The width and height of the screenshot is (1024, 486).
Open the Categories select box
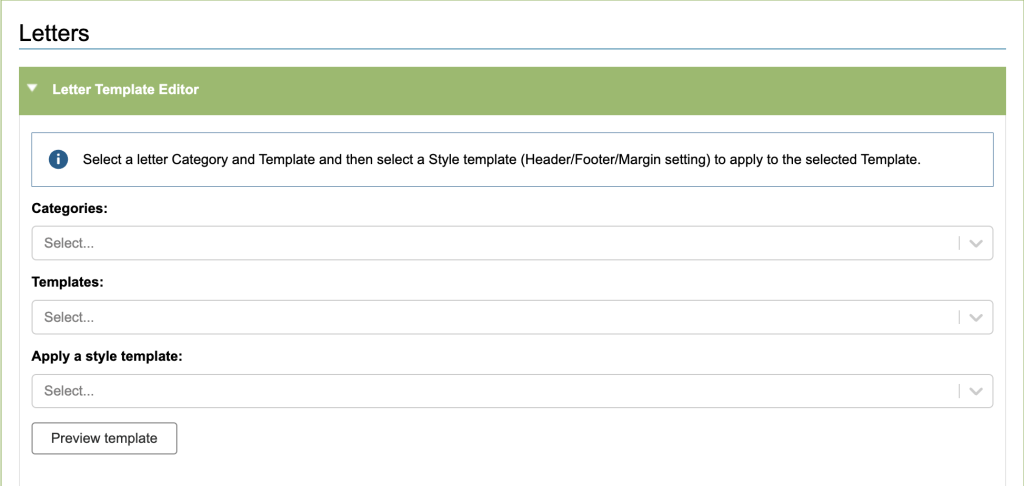tap(500, 243)
